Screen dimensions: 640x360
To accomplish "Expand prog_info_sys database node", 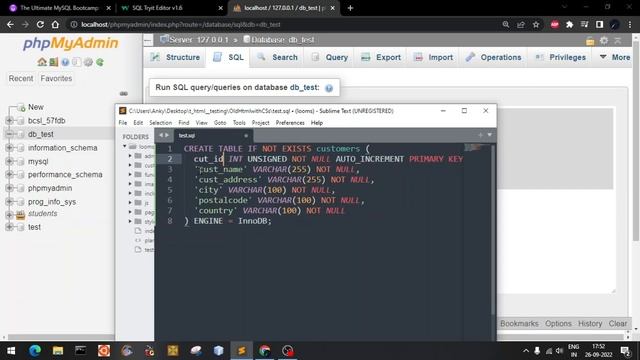I will coord(9,202).
